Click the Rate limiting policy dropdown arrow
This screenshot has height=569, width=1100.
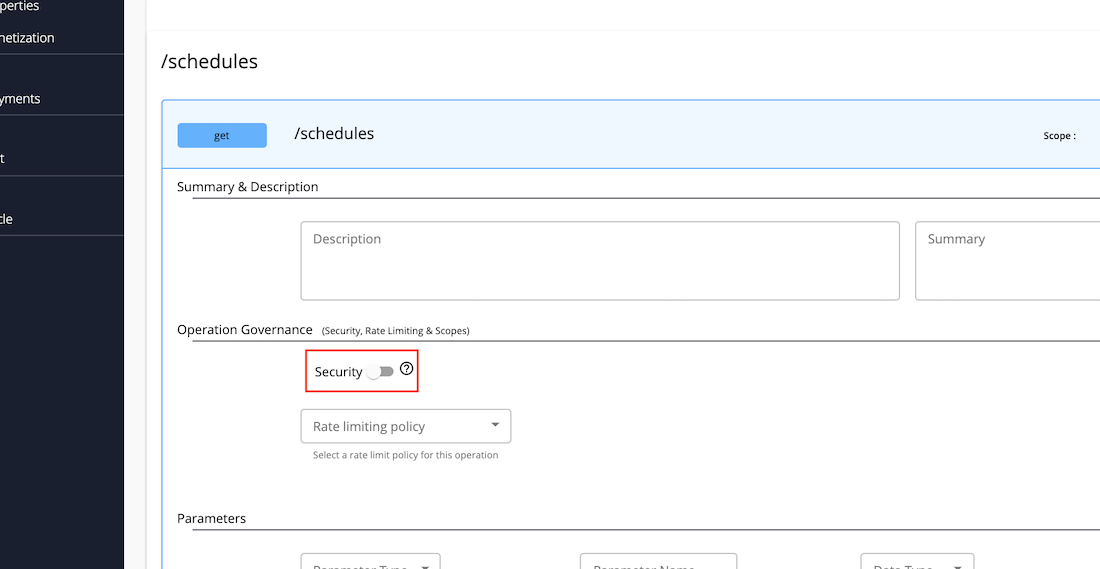coord(495,425)
